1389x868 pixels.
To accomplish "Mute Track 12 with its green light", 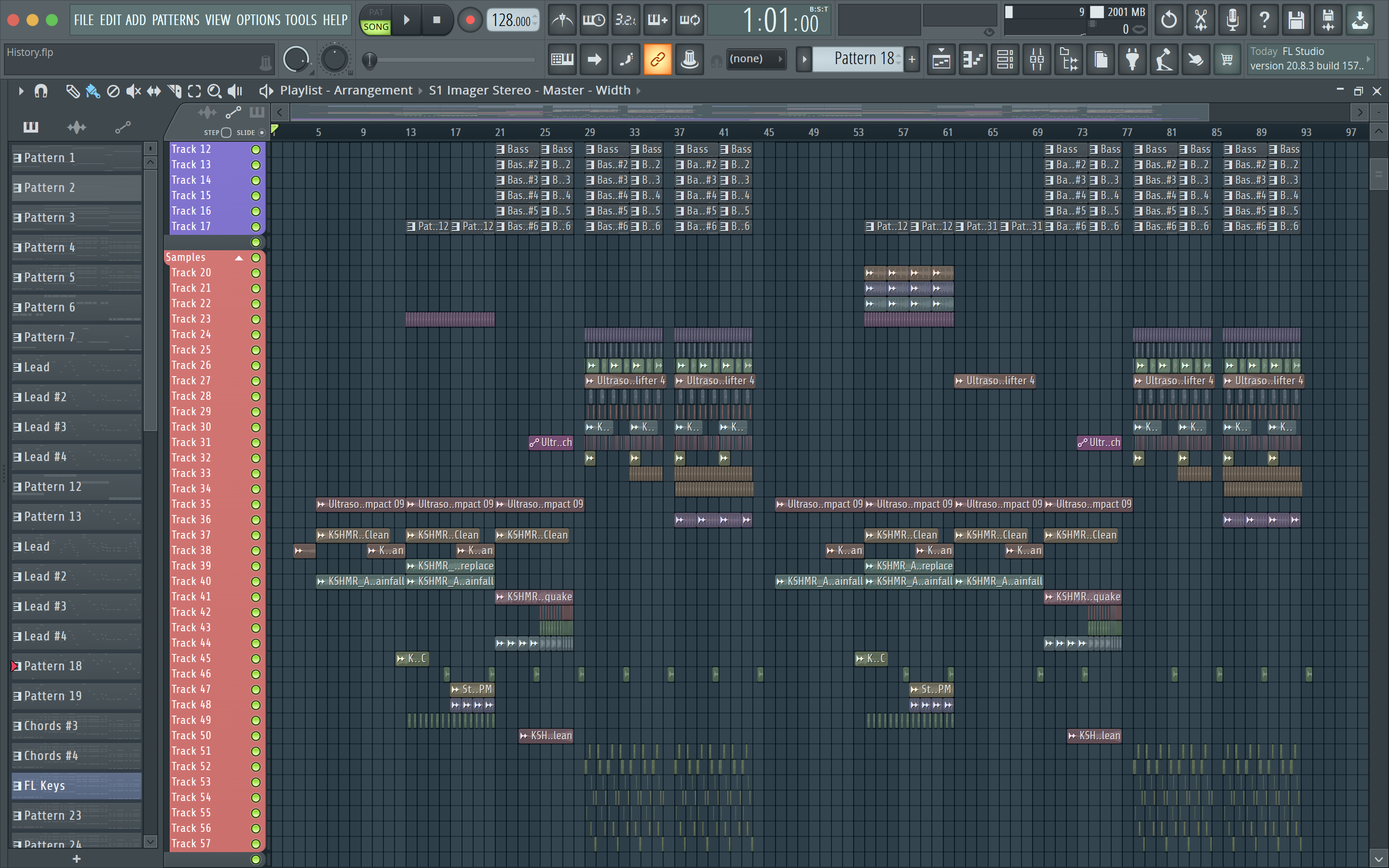I will [x=256, y=149].
